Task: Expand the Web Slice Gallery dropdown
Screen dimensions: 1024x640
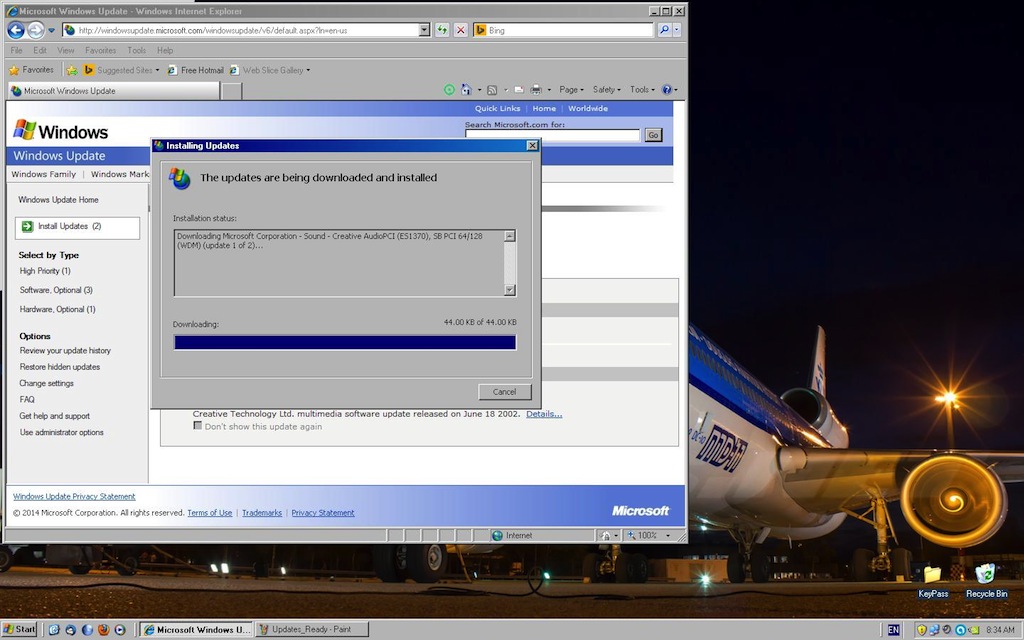Action: click(x=308, y=70)
